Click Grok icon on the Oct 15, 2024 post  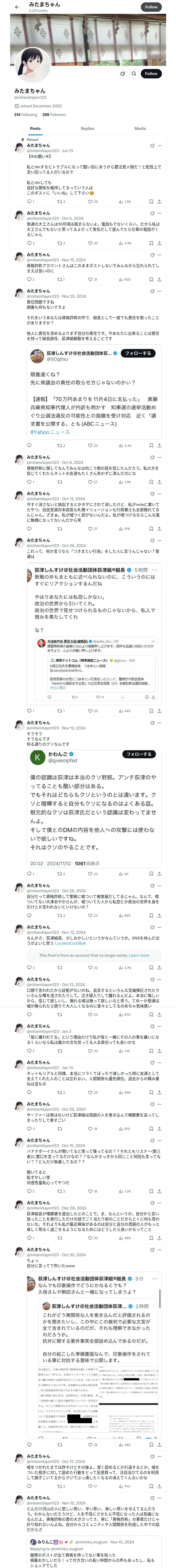(152, 1140)
